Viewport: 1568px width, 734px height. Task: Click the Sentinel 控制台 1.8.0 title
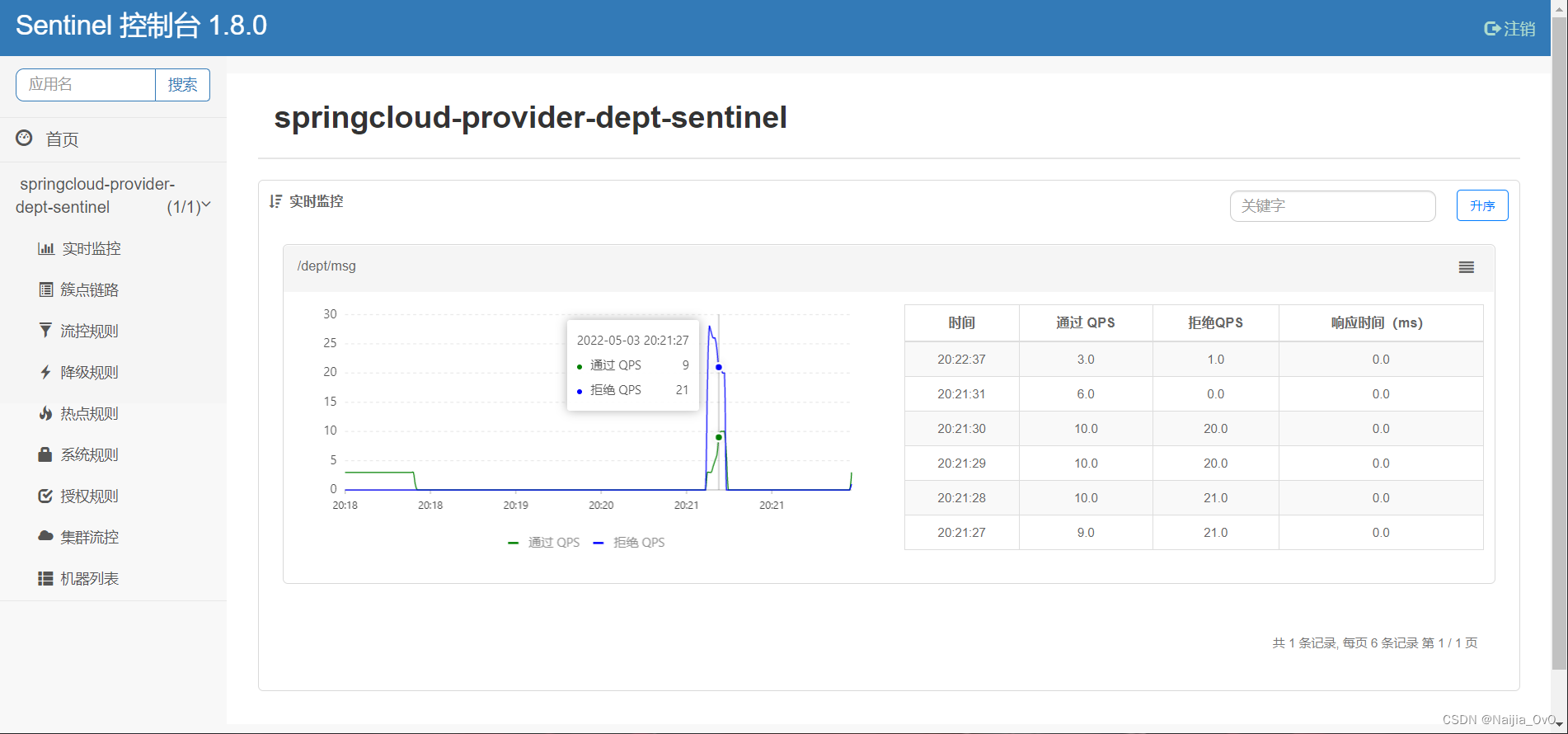click(x=141, y=26)
